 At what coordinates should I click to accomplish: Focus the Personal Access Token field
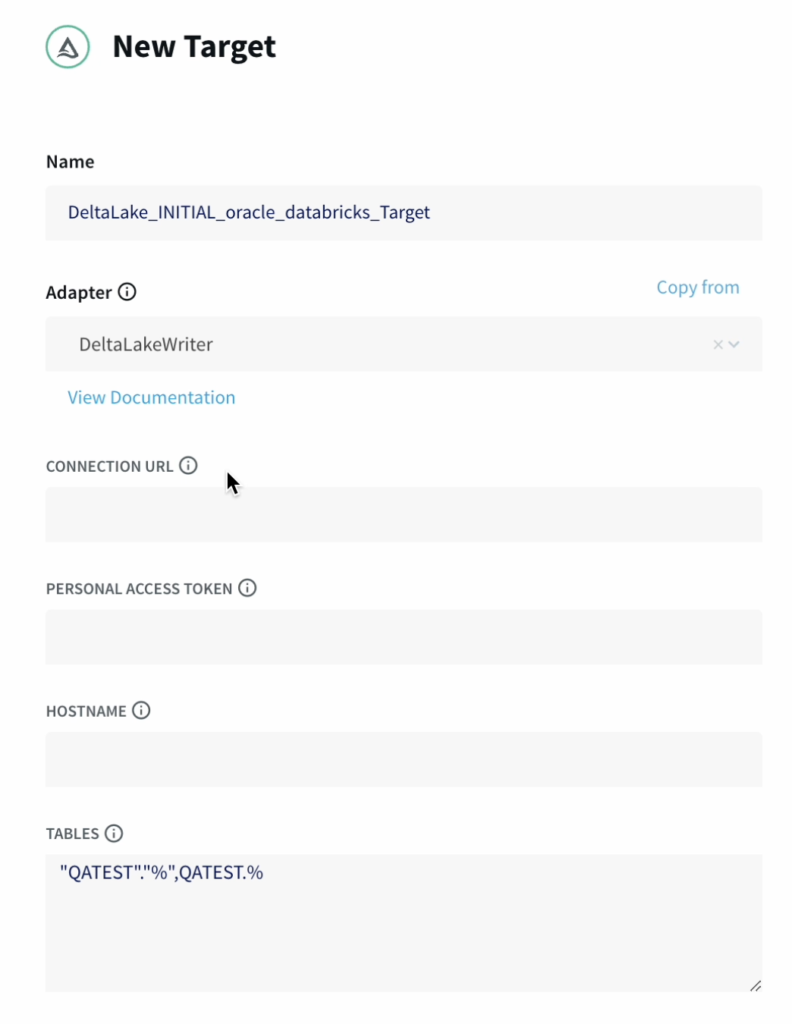(x=400, y=637)
